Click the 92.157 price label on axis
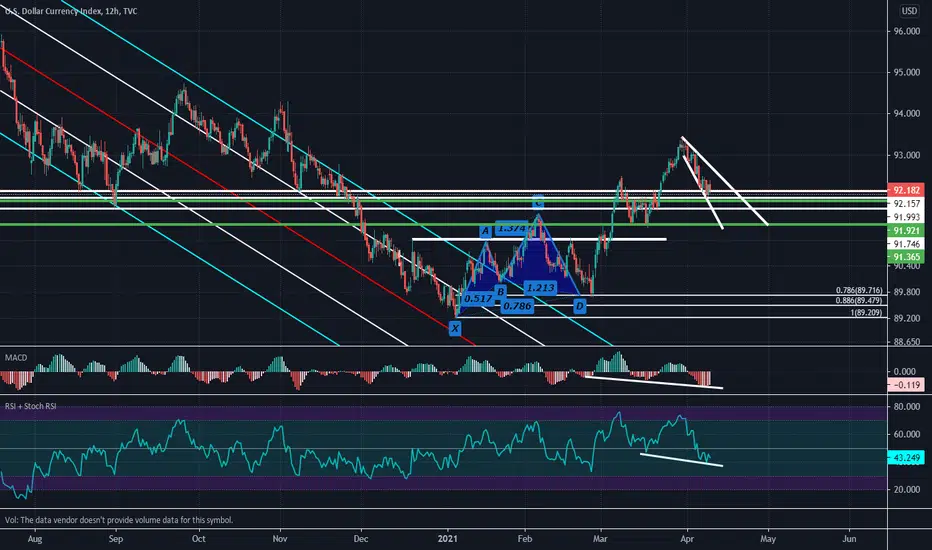Screen dimensions: 932x550 [906, 203]
